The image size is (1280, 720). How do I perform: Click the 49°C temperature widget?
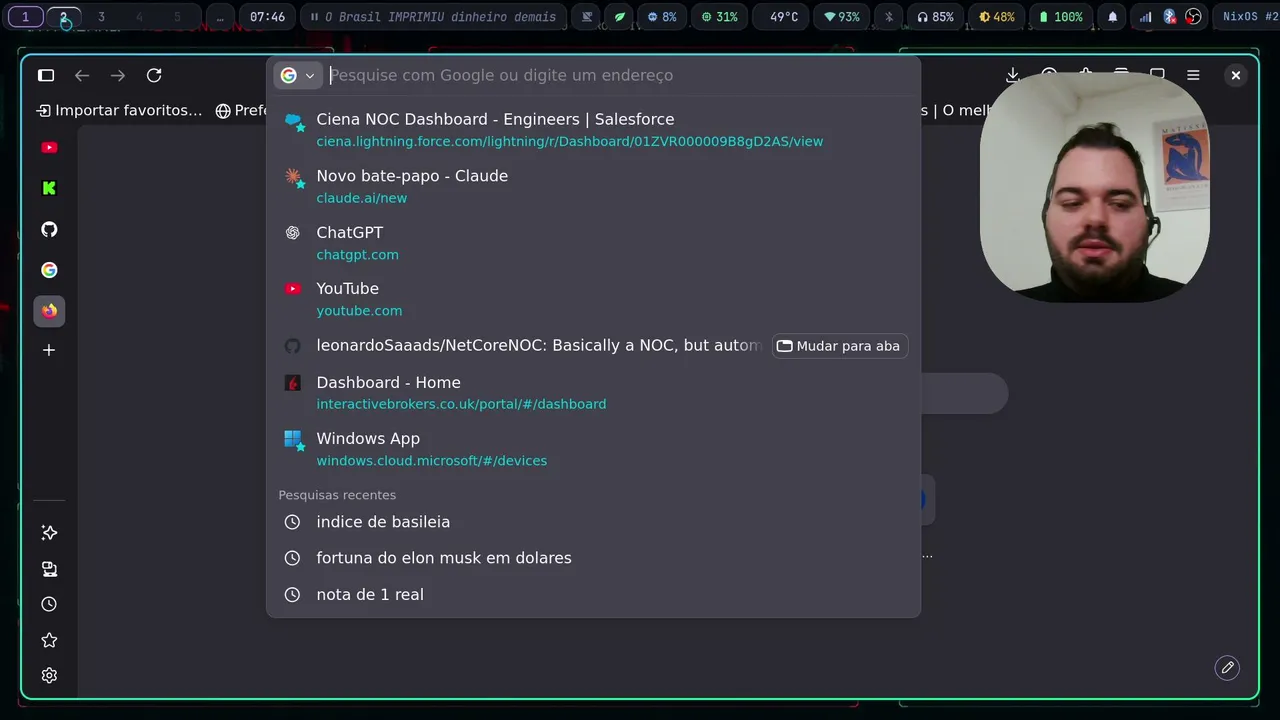(783, 17)
